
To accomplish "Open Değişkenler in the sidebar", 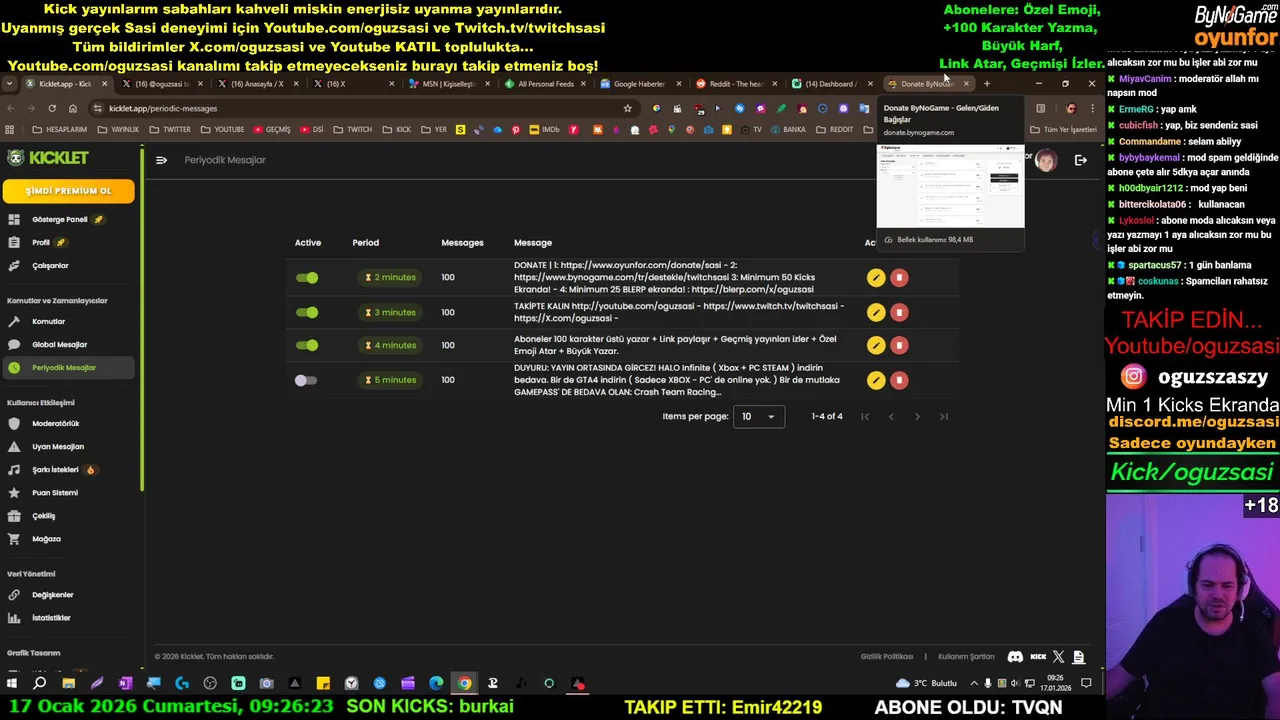I will click(67, 595).
